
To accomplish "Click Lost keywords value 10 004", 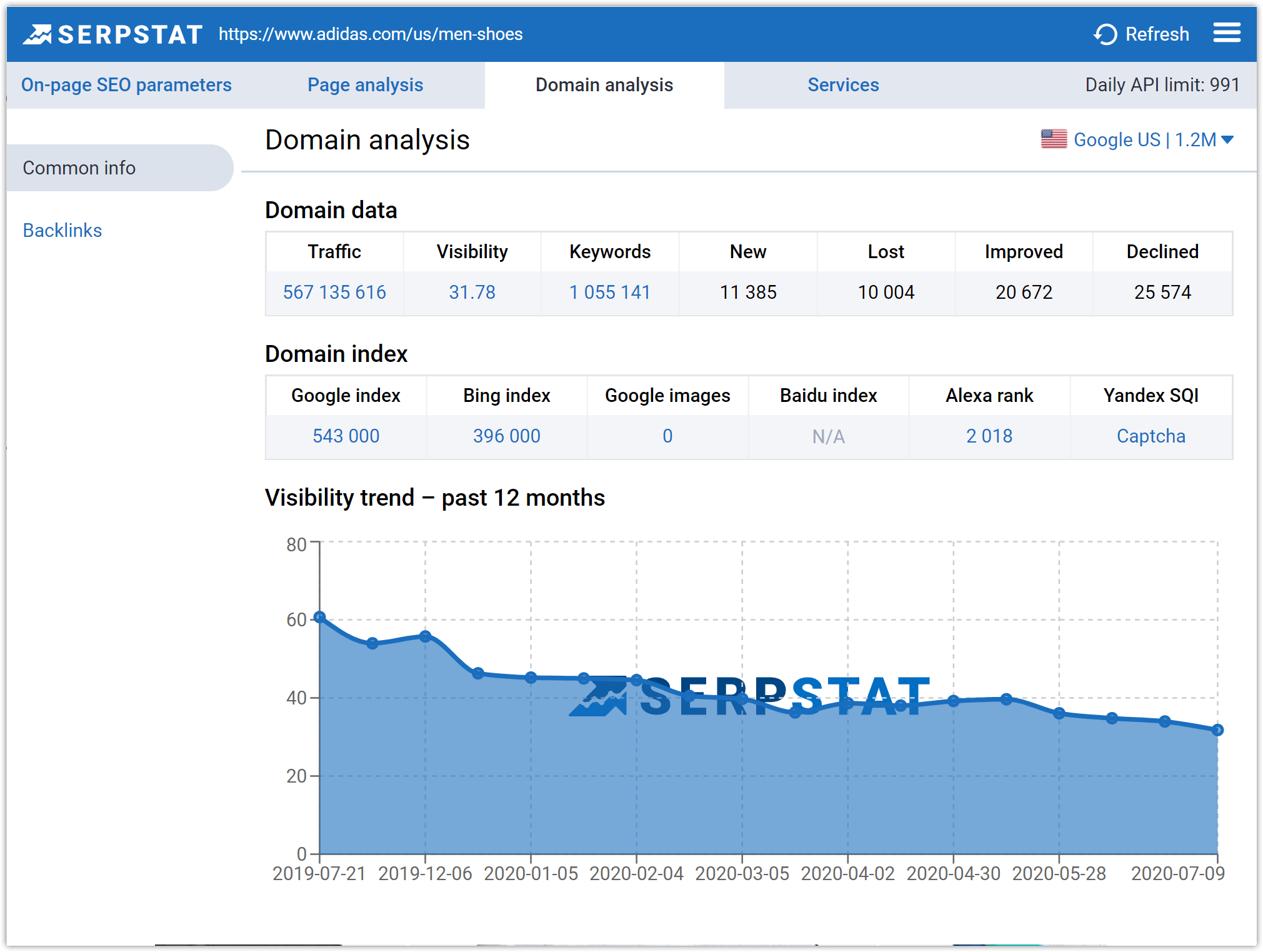I will click(886, 293).
